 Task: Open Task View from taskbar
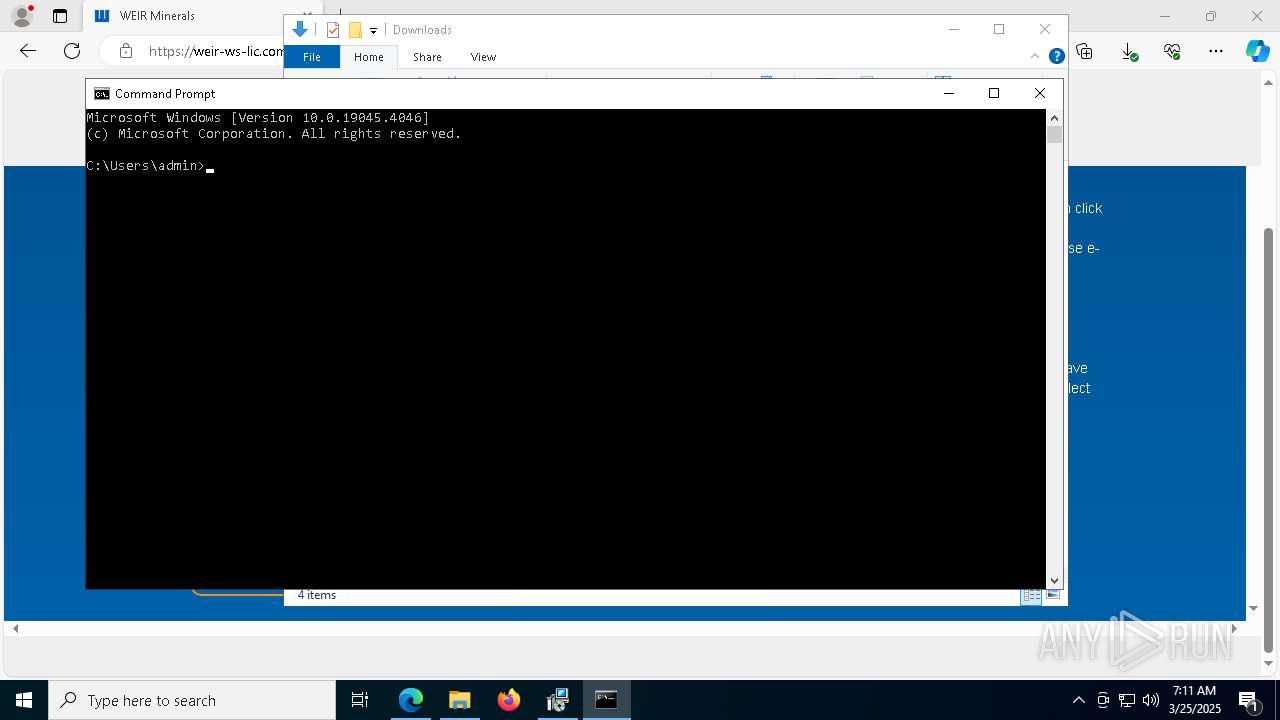[360, 700]
